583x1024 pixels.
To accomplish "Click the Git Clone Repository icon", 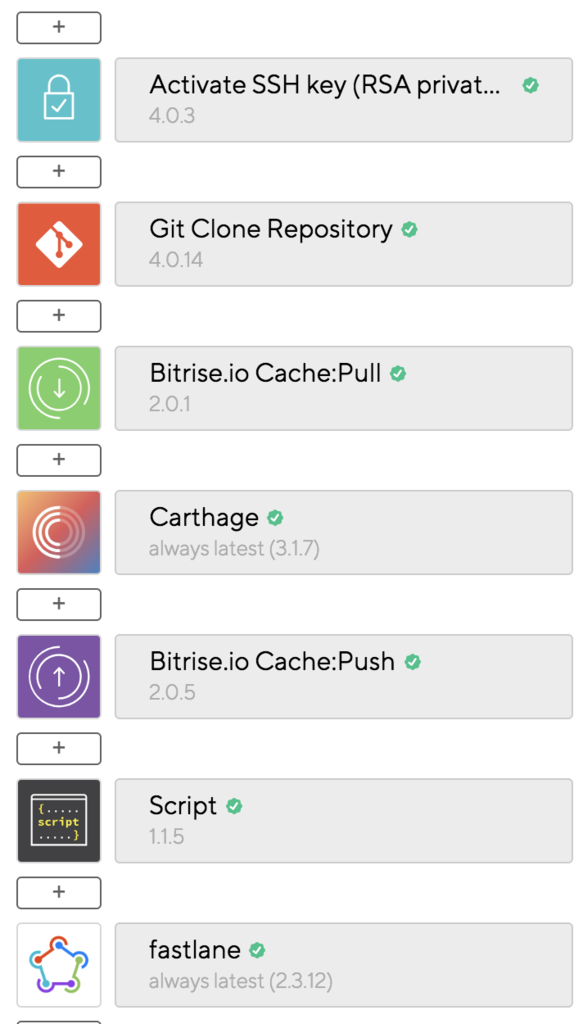I will 59,244.
